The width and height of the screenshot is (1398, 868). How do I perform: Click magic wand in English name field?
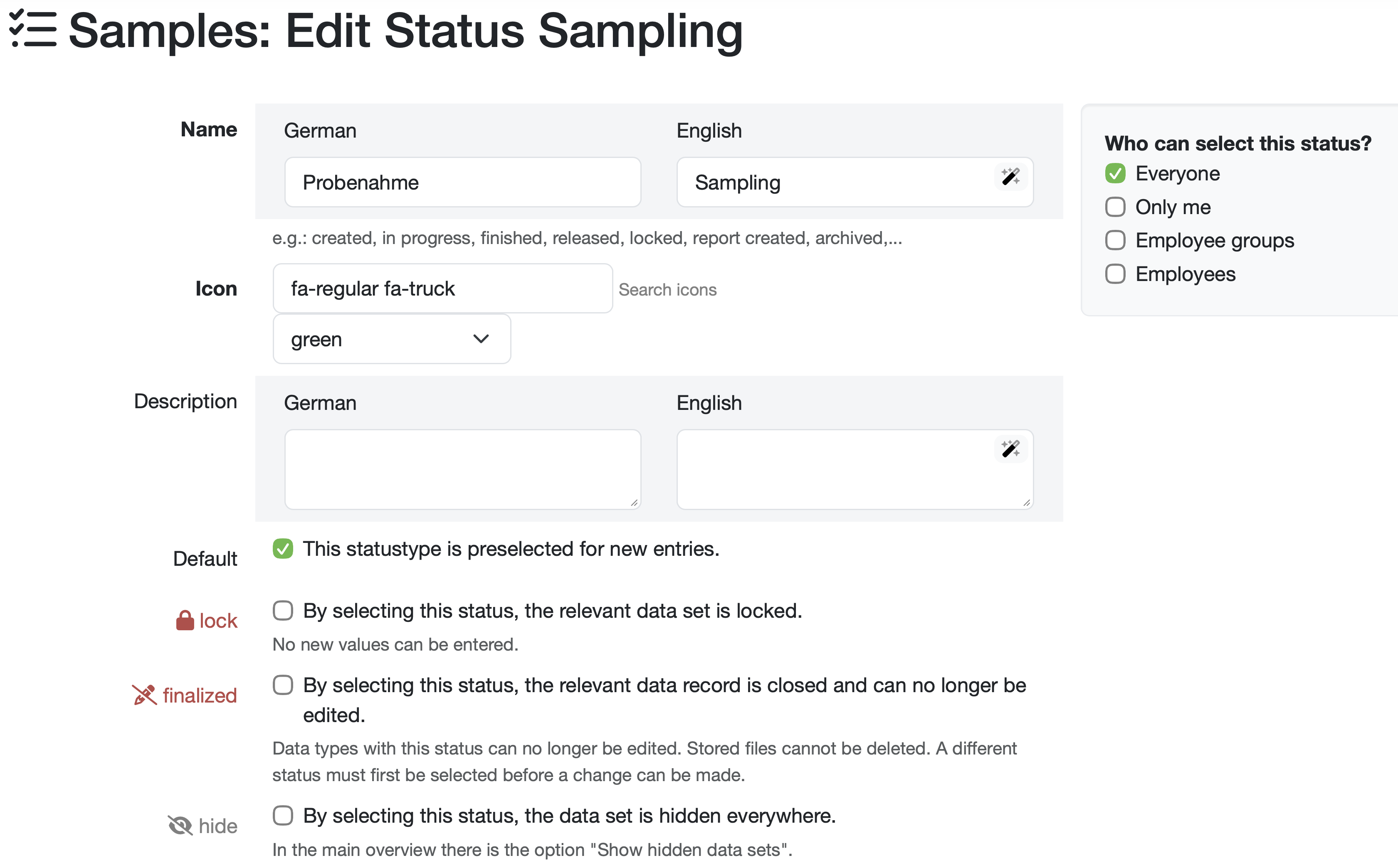click(x=1010, y=177)
